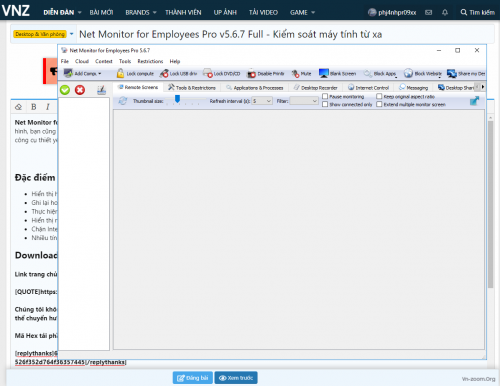This screenshot has height=386, width=500.
Task: Expand the DIỄN ĐÀN menu arrow
Action: (80, 12)
